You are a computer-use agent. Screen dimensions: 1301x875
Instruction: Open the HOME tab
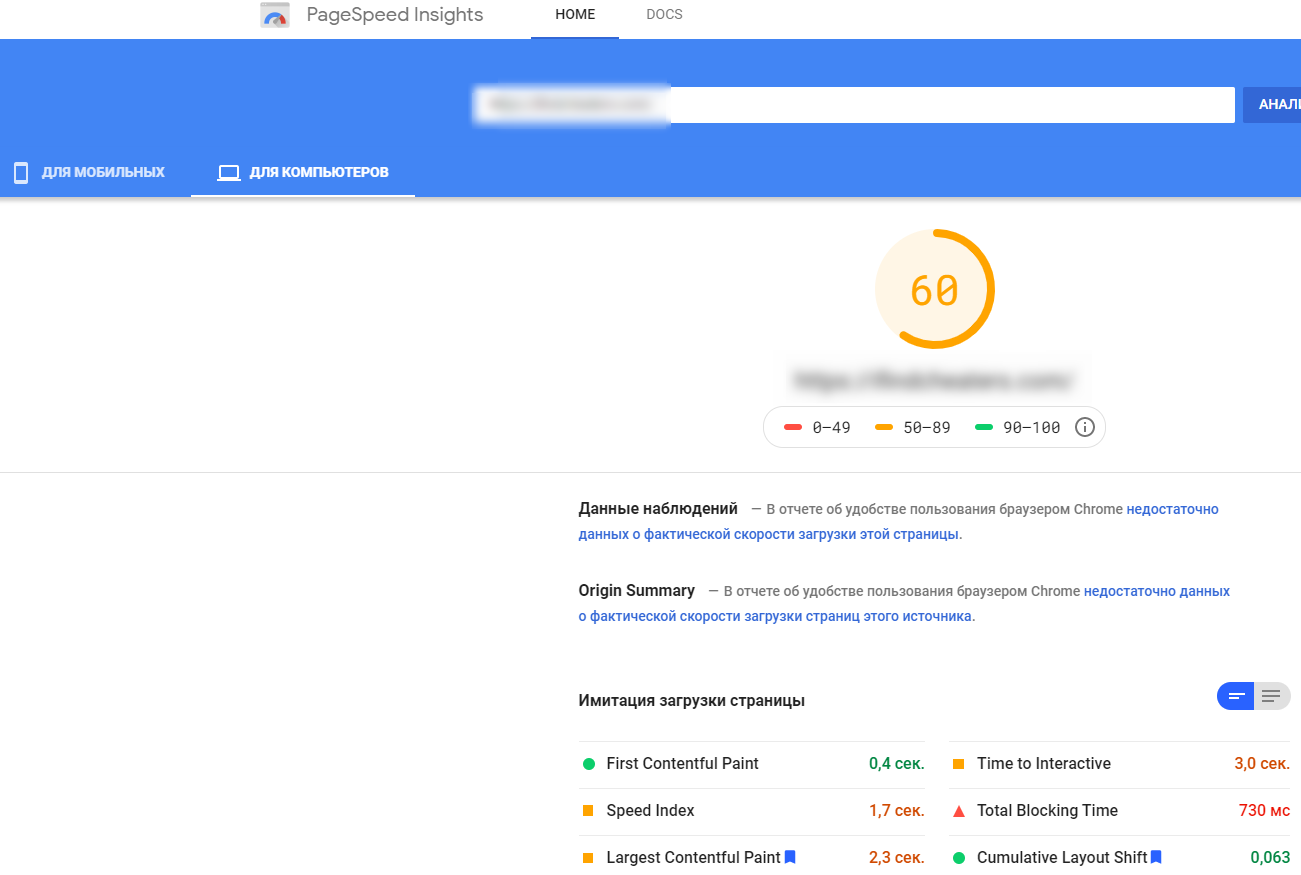(x=575, y=15)
